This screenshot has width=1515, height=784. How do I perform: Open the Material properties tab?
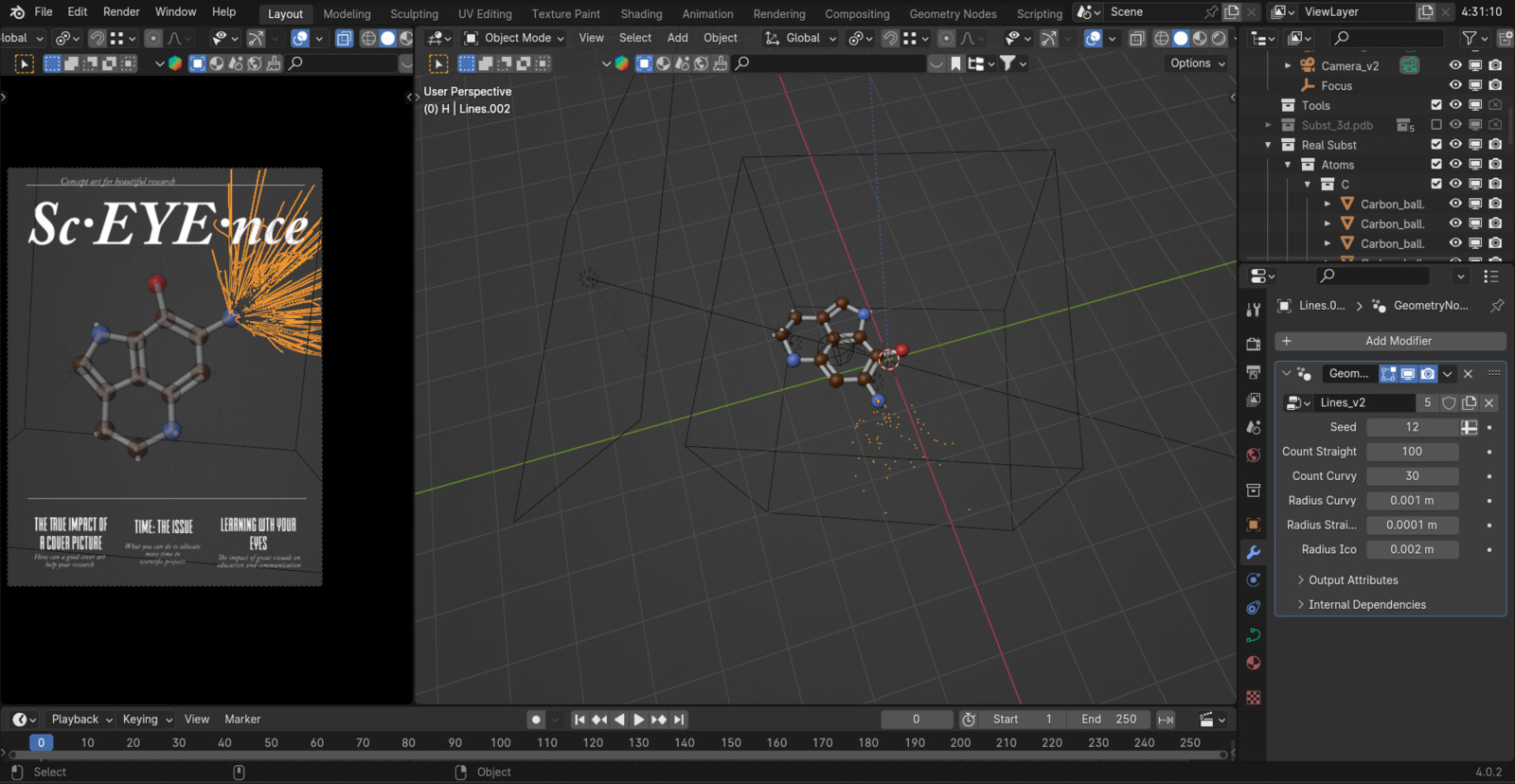tap(1254, 663)
